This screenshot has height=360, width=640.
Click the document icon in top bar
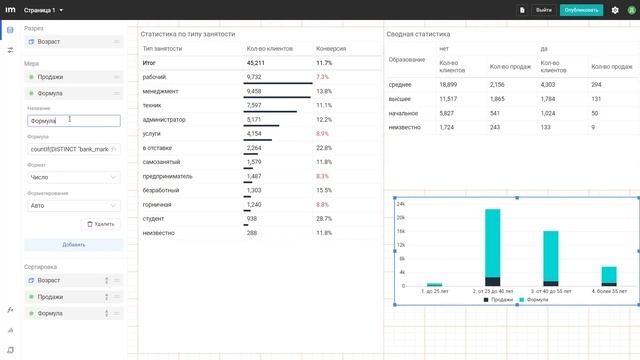[522, 10]
